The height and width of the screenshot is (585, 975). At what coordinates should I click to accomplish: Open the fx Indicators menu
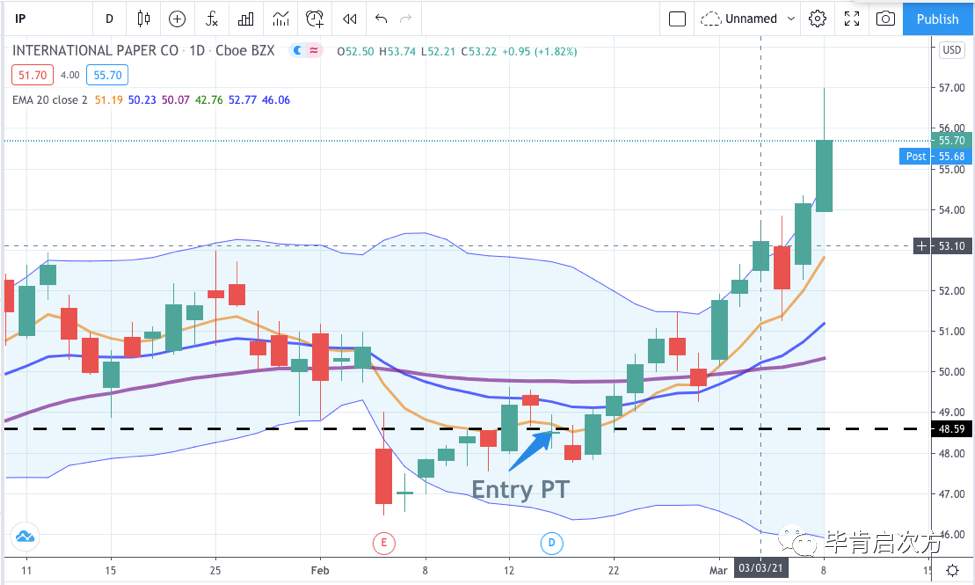click(x=211, y=19)
